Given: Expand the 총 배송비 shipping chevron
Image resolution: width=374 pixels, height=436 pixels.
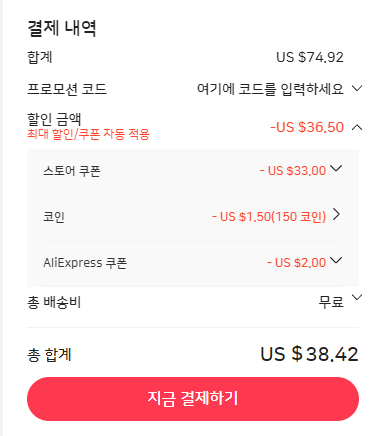Looking at the screenshot, I should (357, 297).
